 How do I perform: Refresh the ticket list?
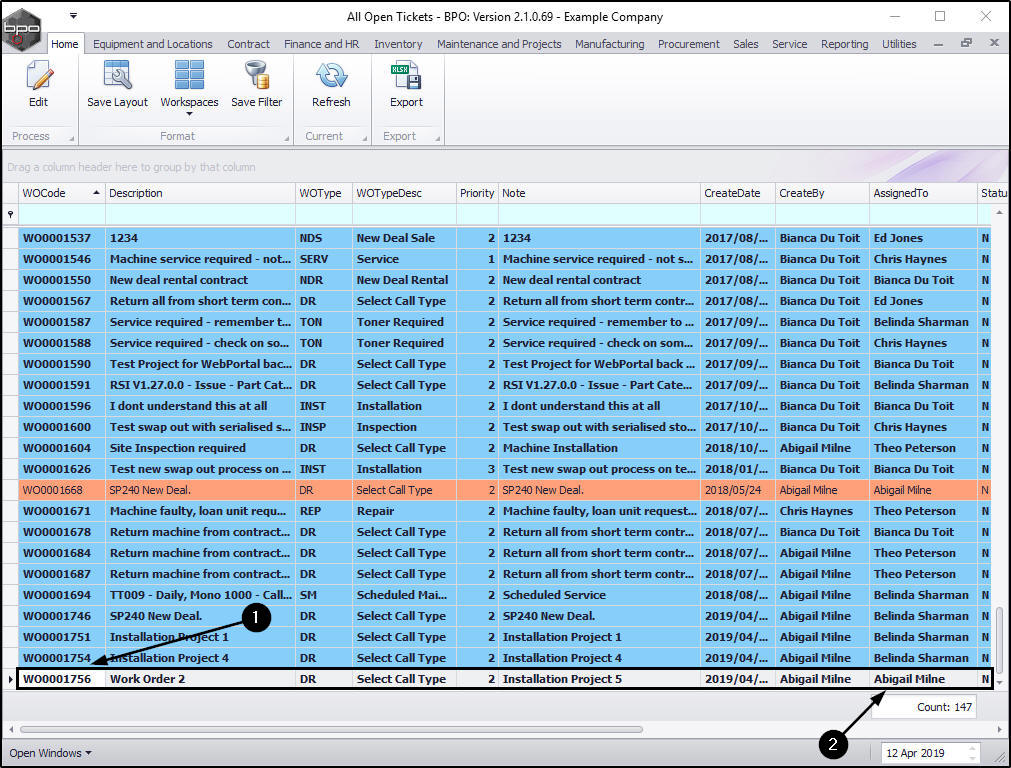331,77
